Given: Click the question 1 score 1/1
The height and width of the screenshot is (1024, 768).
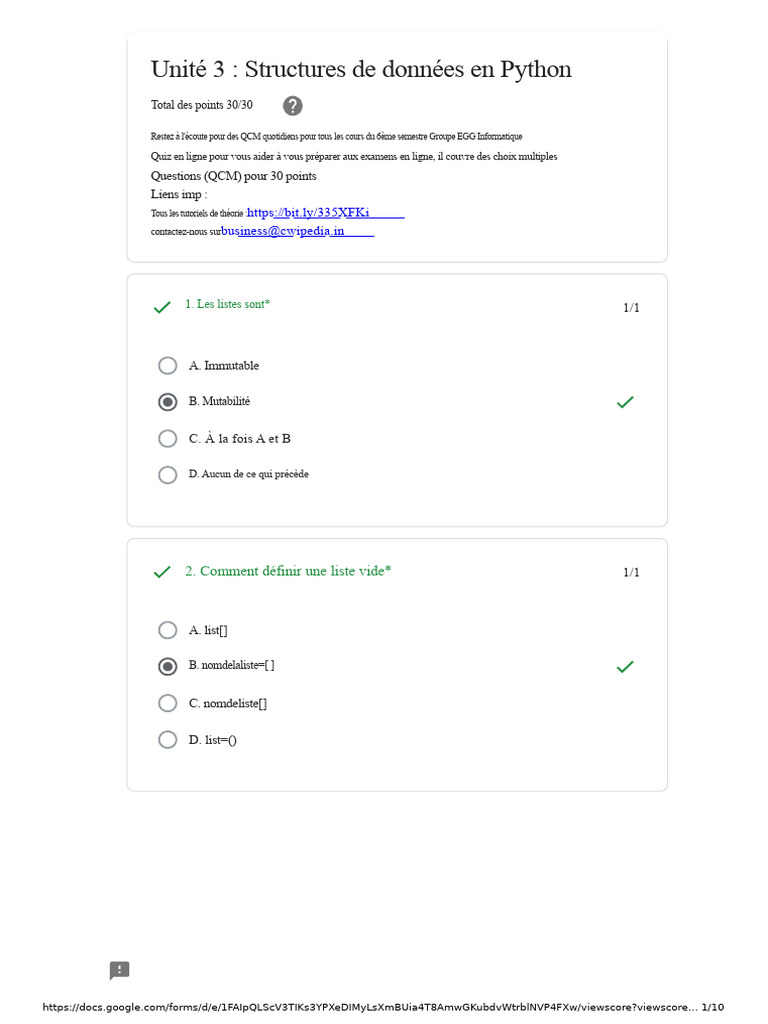Looking at the screenshot, I should (x=632, y=308).
